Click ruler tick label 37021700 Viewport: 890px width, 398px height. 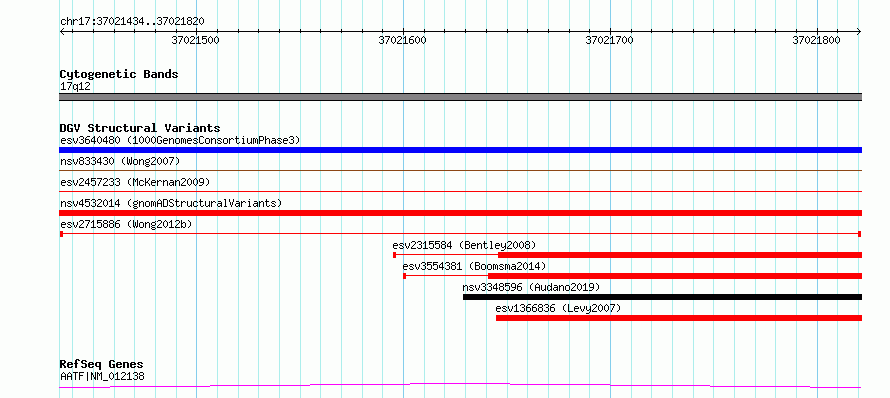click(x=610, y=40)
